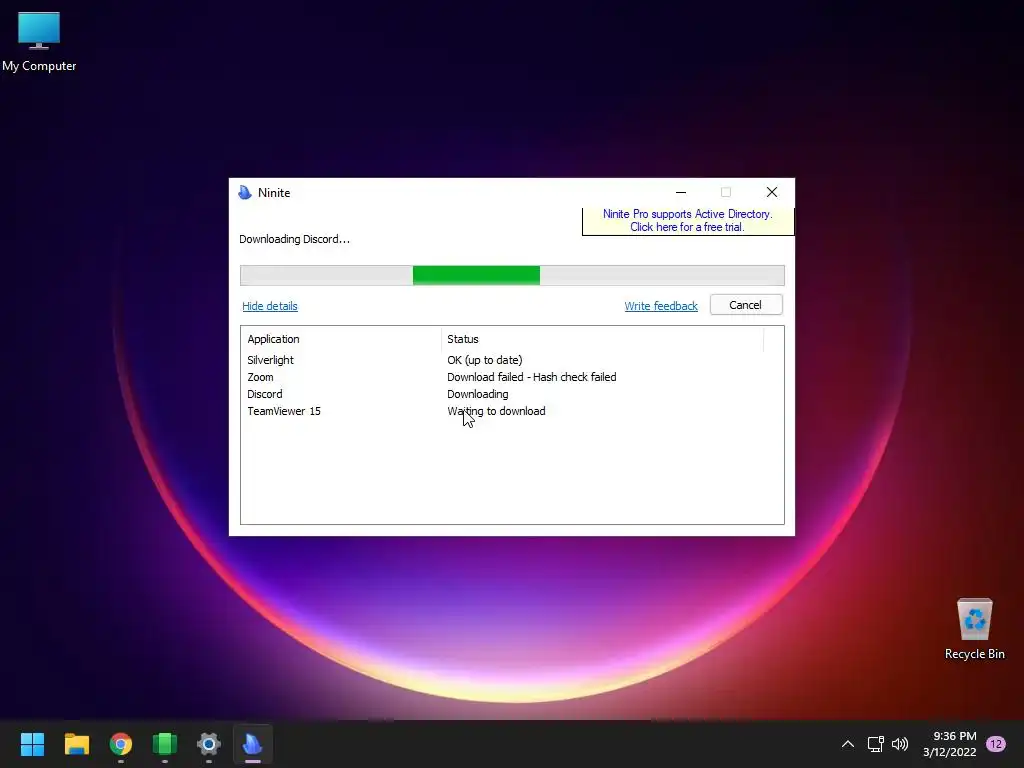Click the Application column header
Viewport: 1024px width, 768px height.
(x=341, y=339)
